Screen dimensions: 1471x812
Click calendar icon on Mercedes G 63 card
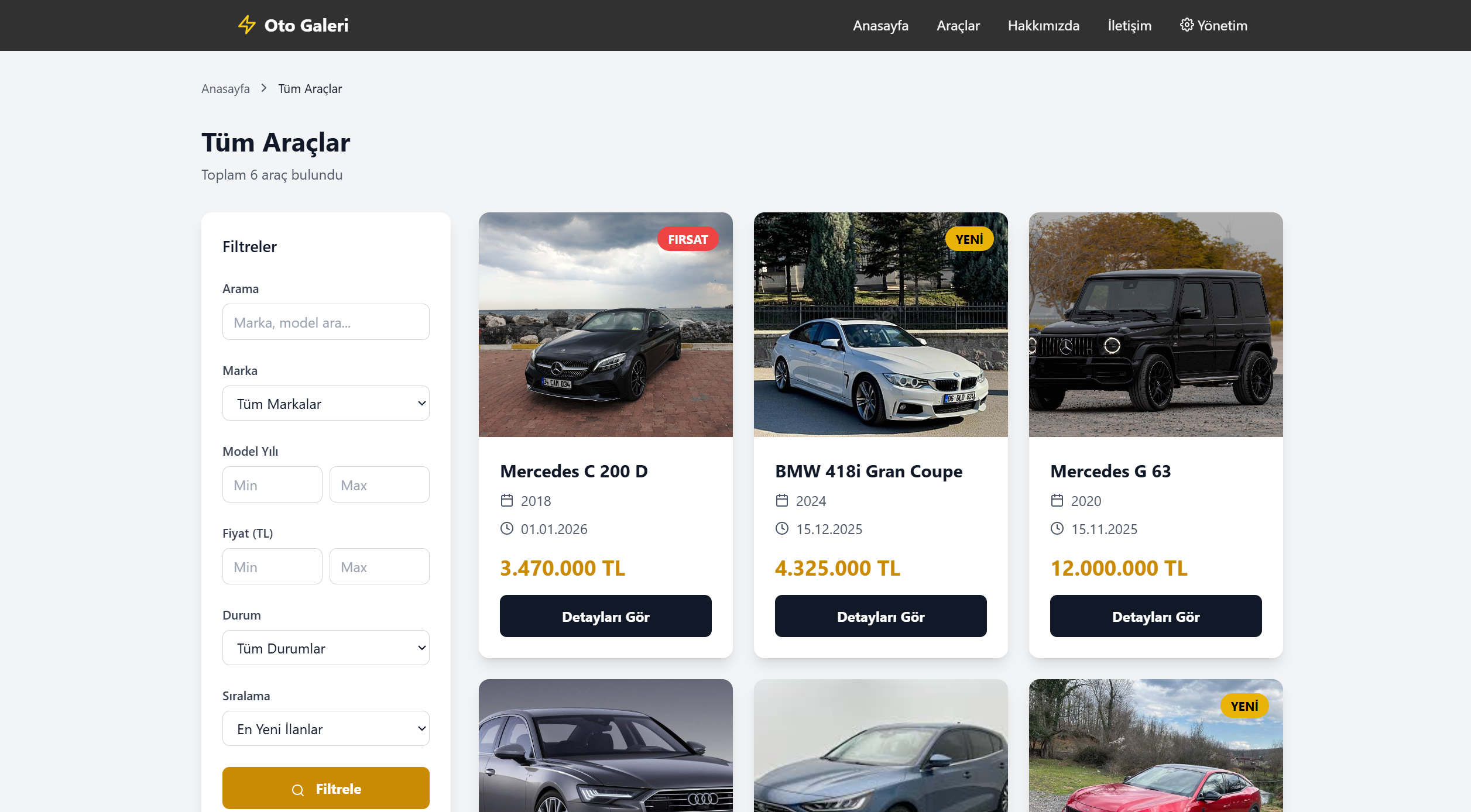pos(1057,501)
